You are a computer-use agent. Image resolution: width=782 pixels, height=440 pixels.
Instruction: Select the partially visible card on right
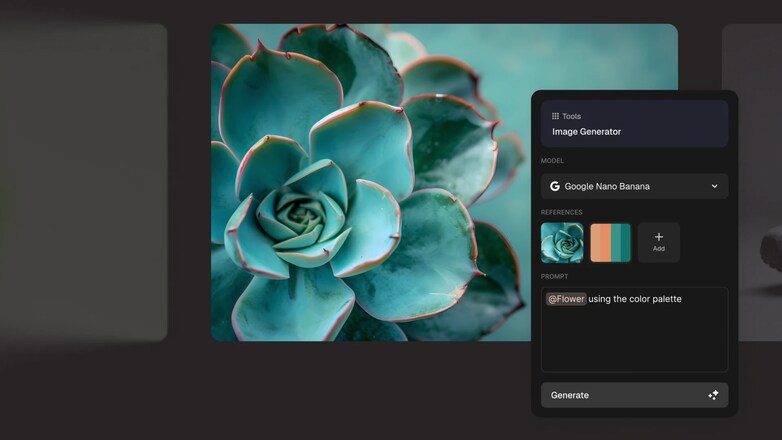755,180
